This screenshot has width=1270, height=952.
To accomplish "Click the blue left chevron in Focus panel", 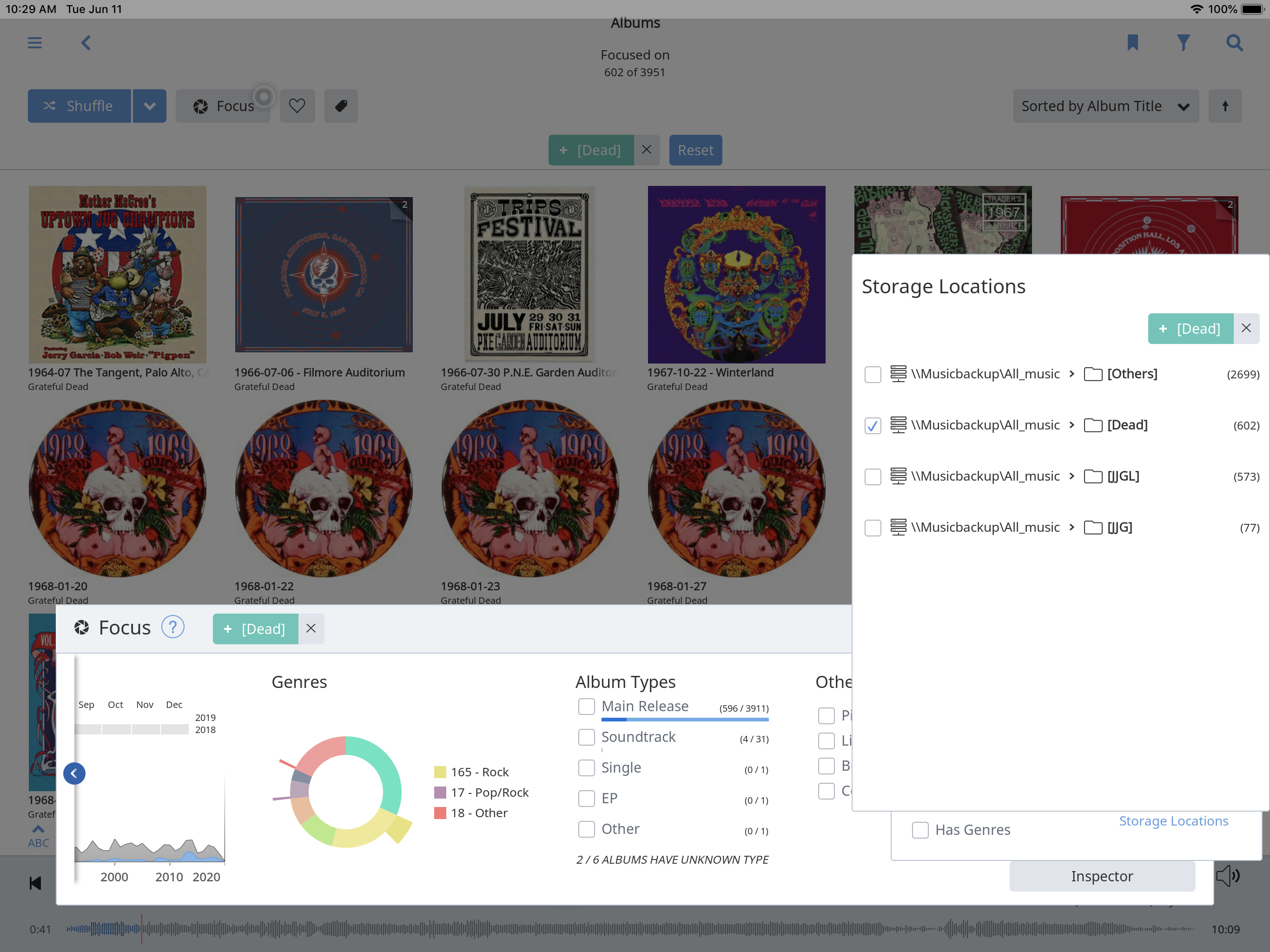I will (x=74, y=773).
